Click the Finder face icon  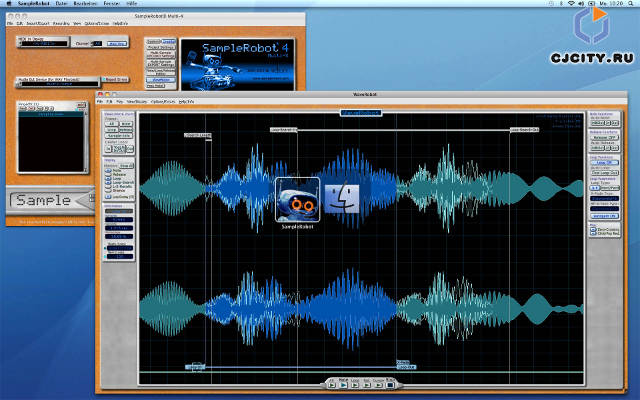342,199
